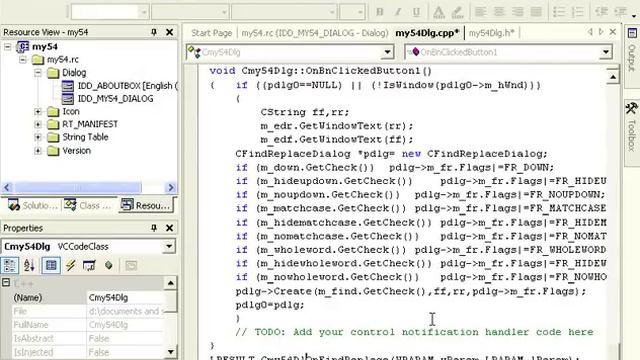Click the disabled Property Pages icon
The image size is (640, 360).
click(x=131, y=266)
